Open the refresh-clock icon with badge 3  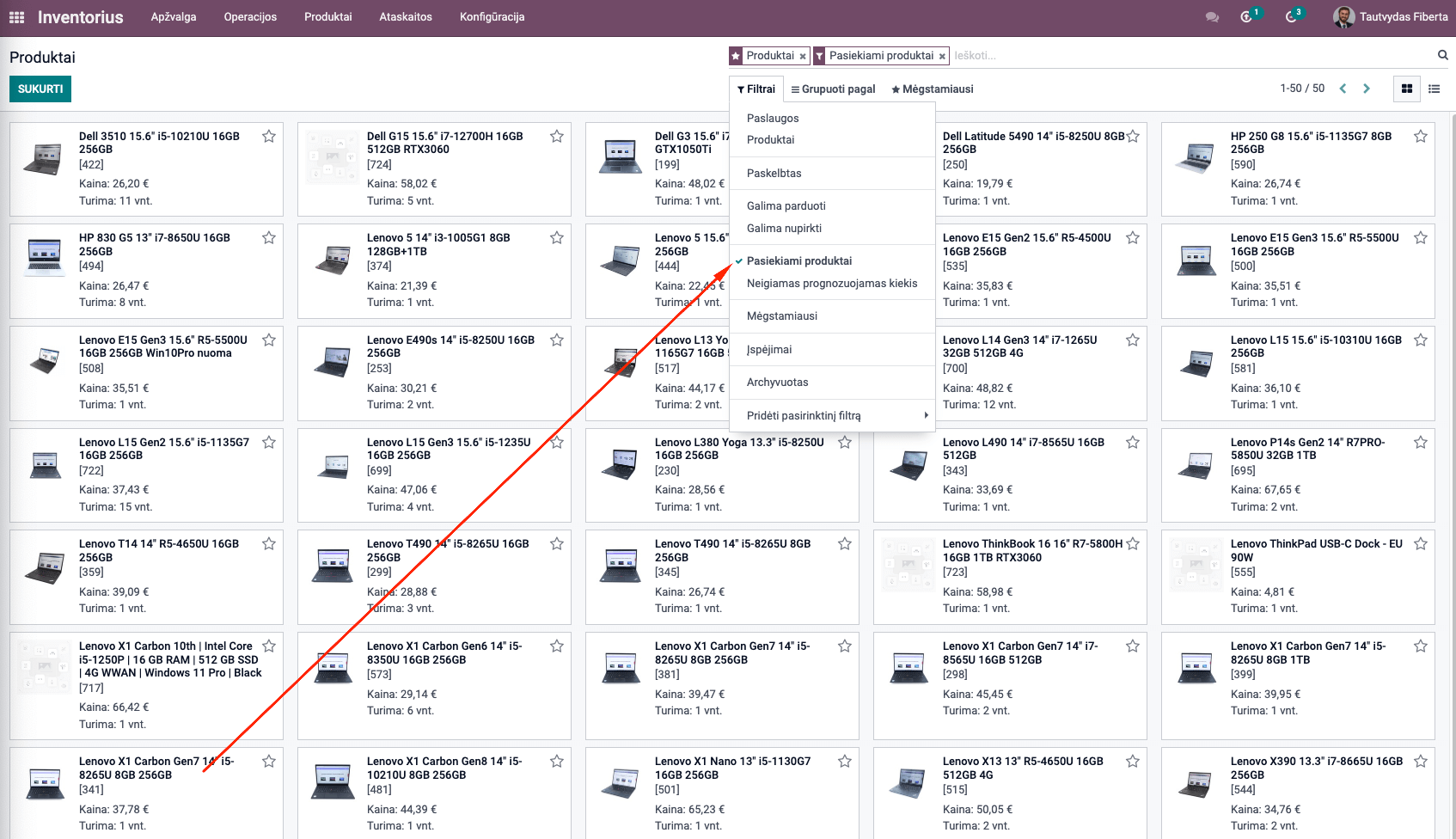tap(1292, 17)
